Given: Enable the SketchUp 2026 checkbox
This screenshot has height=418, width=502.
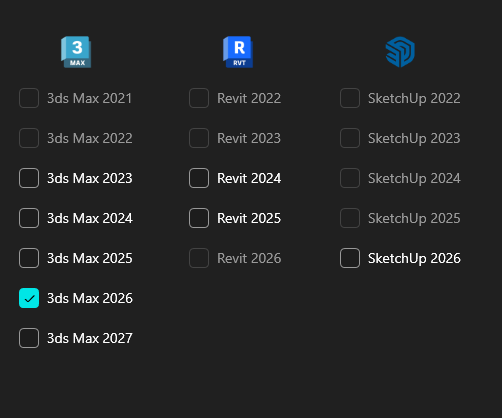Looking at the screenshot, I should coord(350,258).
